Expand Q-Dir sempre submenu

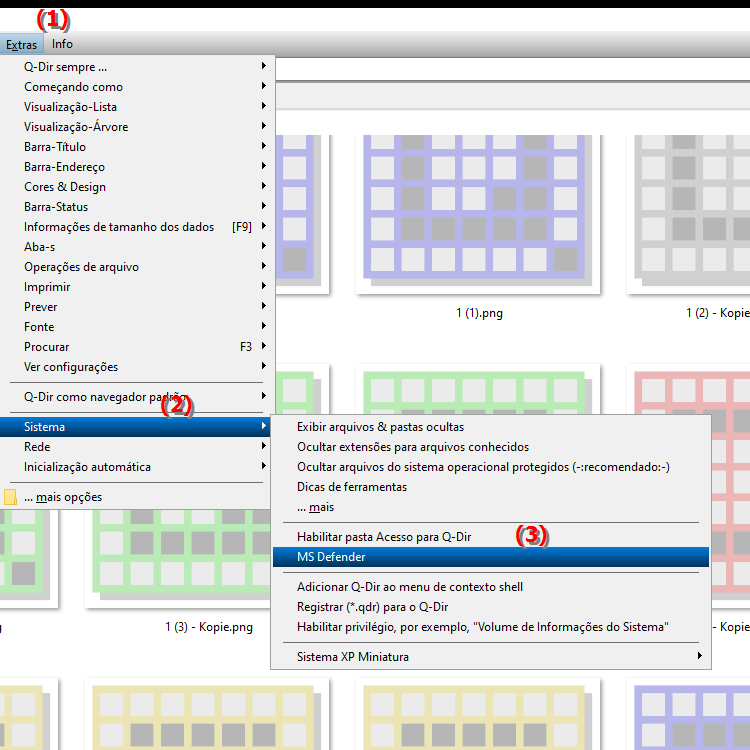point(137,67)
